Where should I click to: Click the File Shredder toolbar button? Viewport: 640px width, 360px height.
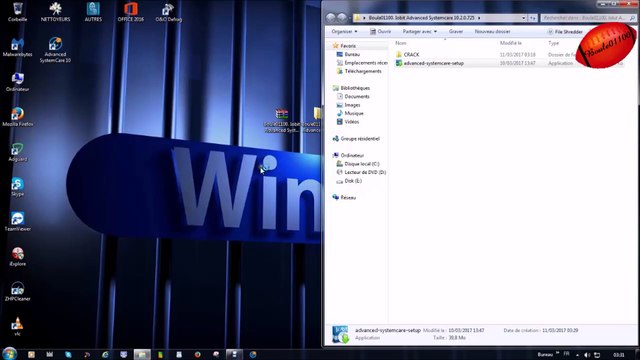564,32
